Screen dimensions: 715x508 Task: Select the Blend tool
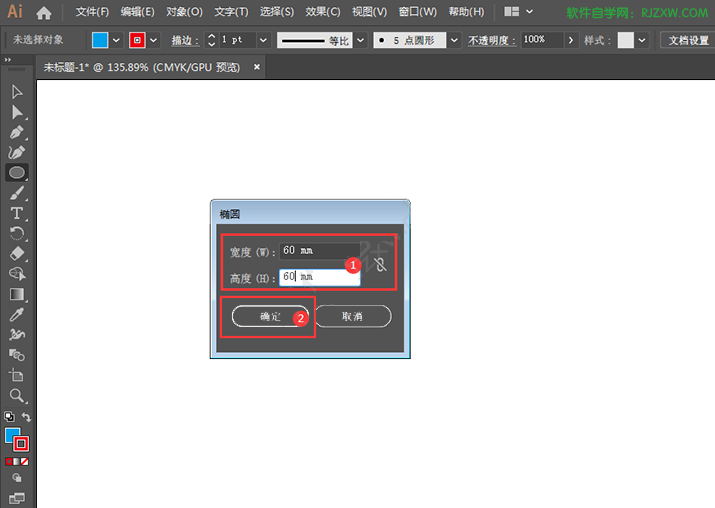pos(17,355)
